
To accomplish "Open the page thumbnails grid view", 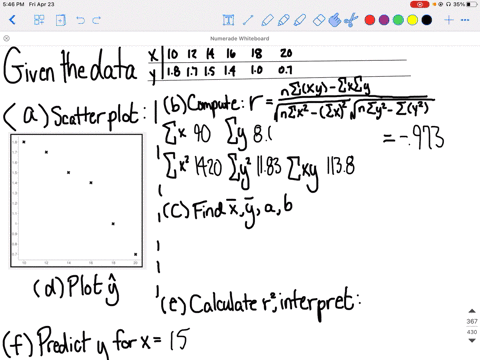I will [x=39, y=20].
